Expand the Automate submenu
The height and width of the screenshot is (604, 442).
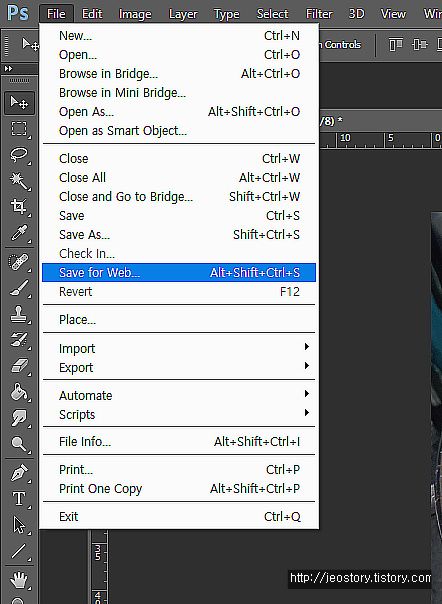(179, 396)
